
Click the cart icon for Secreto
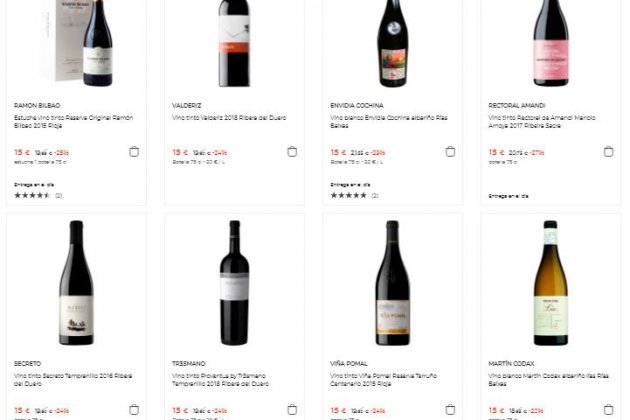tap(134, 410)
